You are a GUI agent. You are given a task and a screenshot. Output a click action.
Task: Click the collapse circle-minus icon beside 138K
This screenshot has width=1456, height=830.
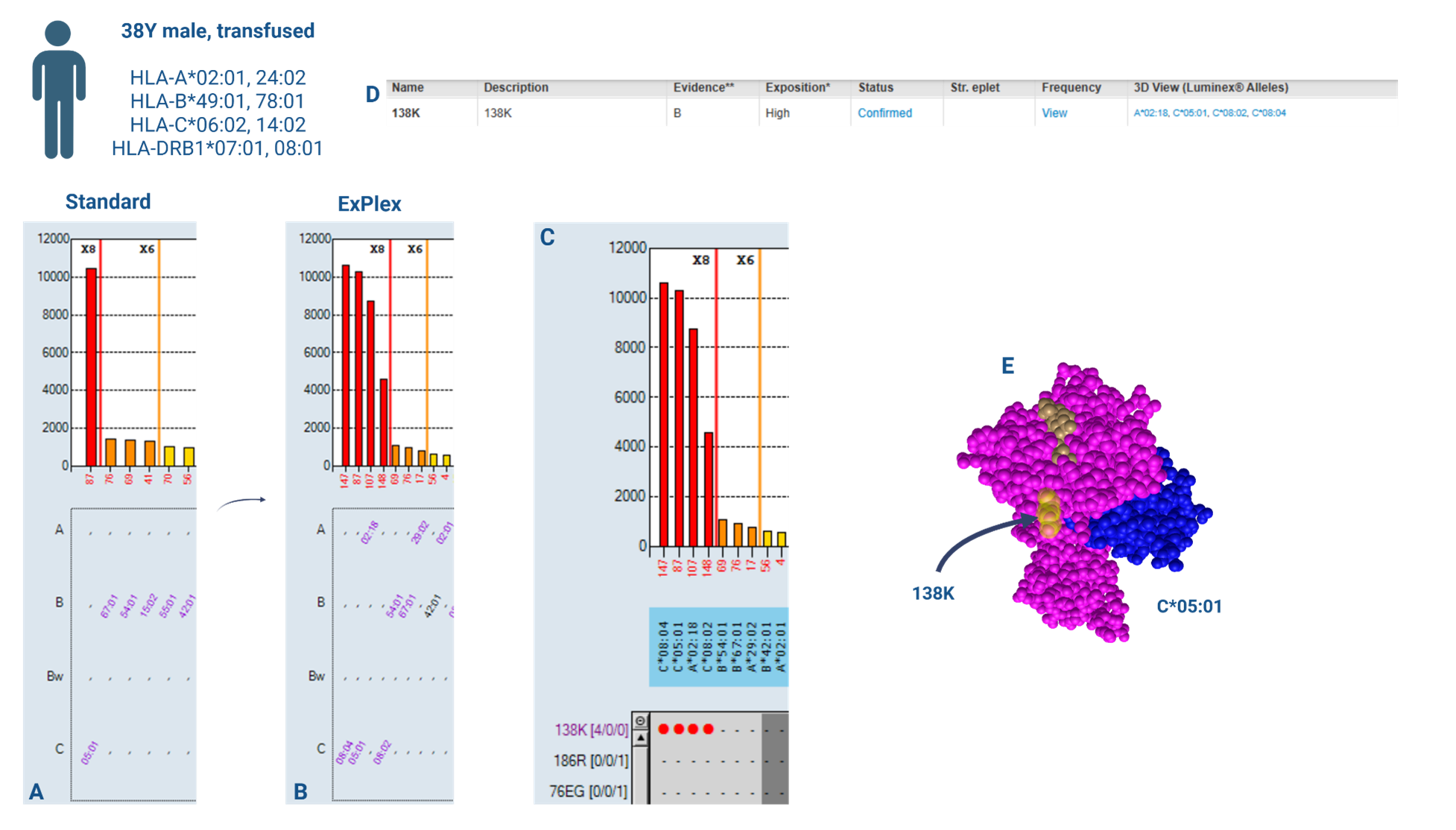640,720
